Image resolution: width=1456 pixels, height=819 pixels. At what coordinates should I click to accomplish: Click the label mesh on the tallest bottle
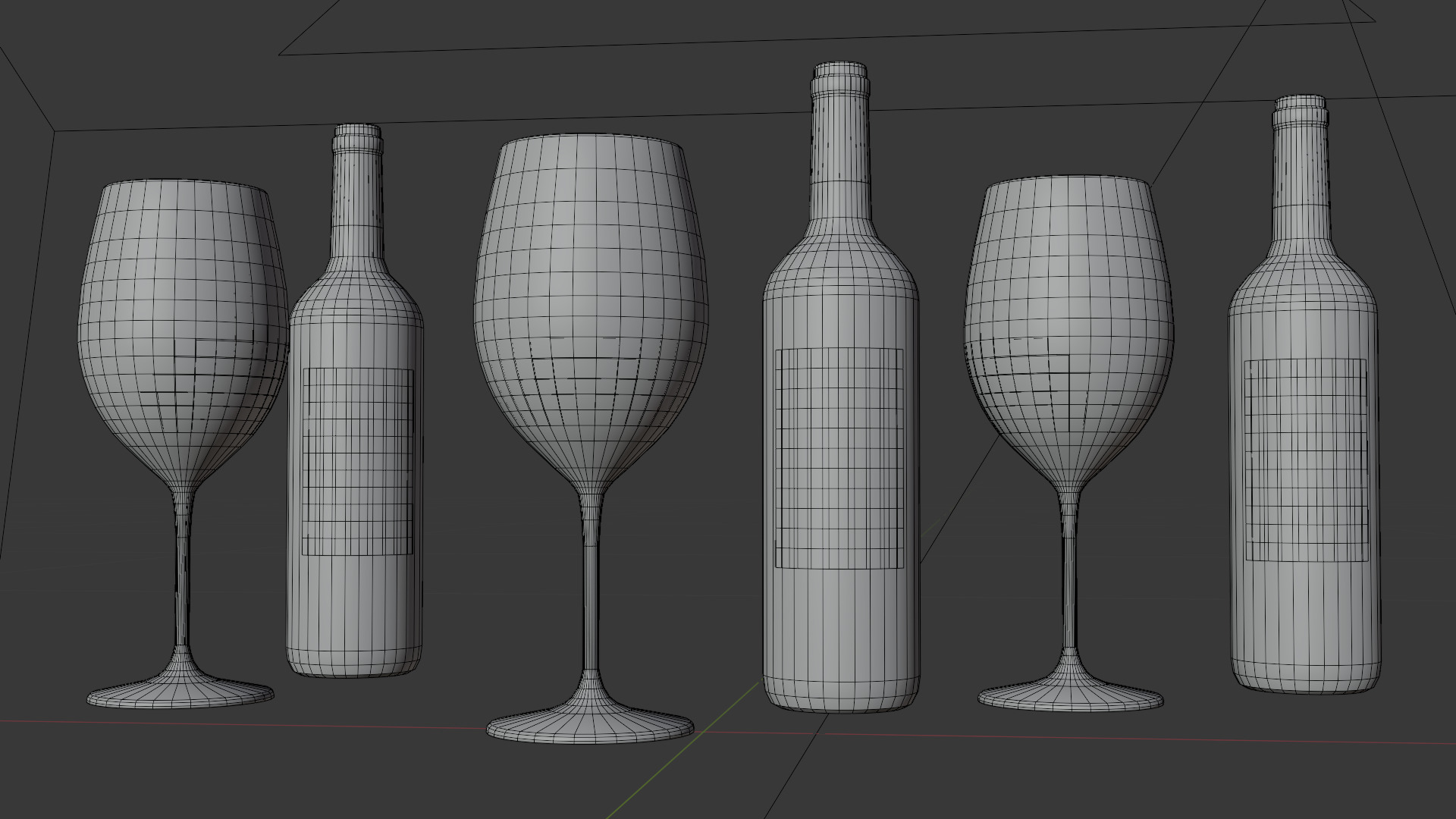840,458
